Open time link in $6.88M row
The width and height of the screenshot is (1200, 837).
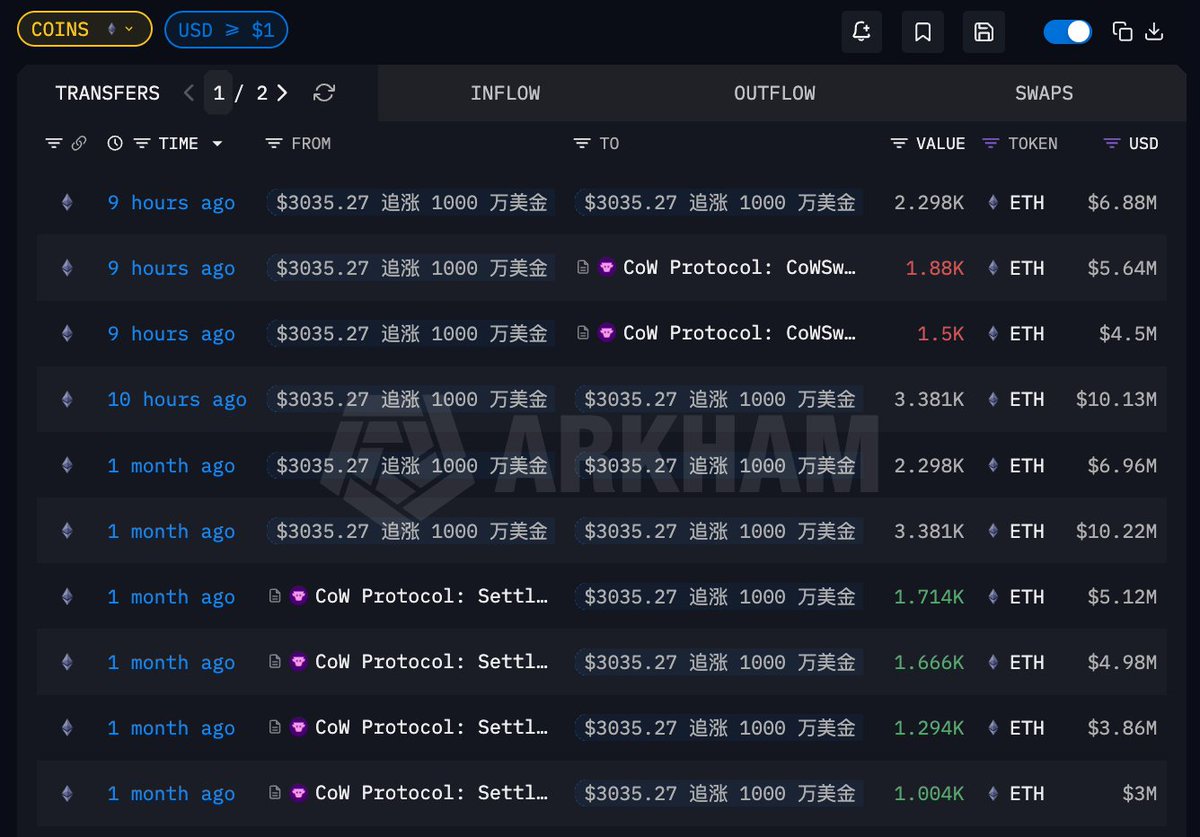click(x=171, y=203)
